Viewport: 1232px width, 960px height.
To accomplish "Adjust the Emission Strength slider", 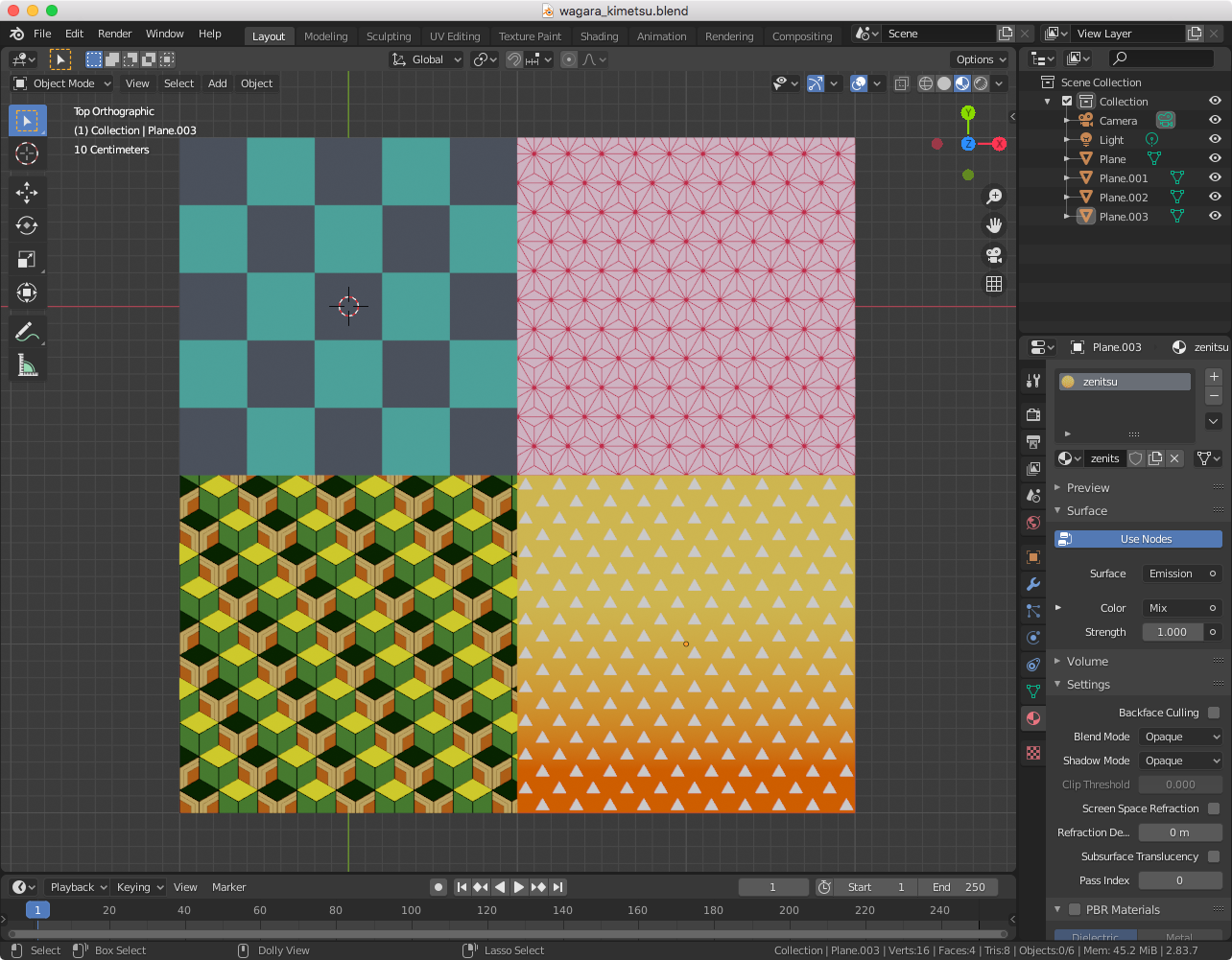I will point(1172,631).
